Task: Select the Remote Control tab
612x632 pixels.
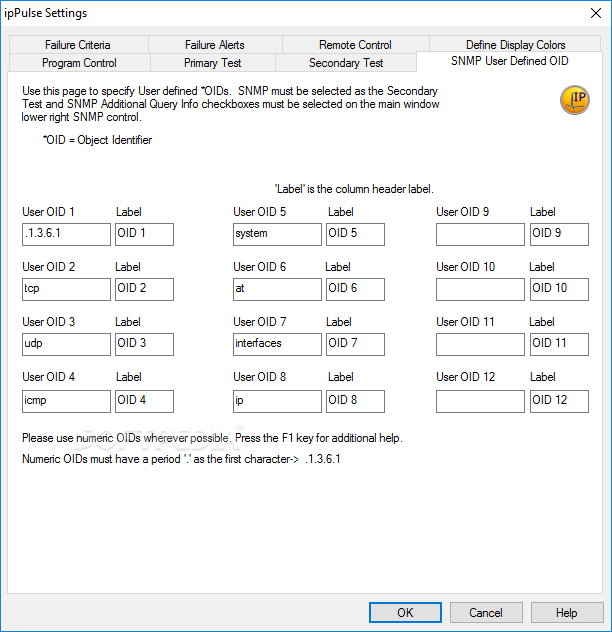Action: coord(355,44)
